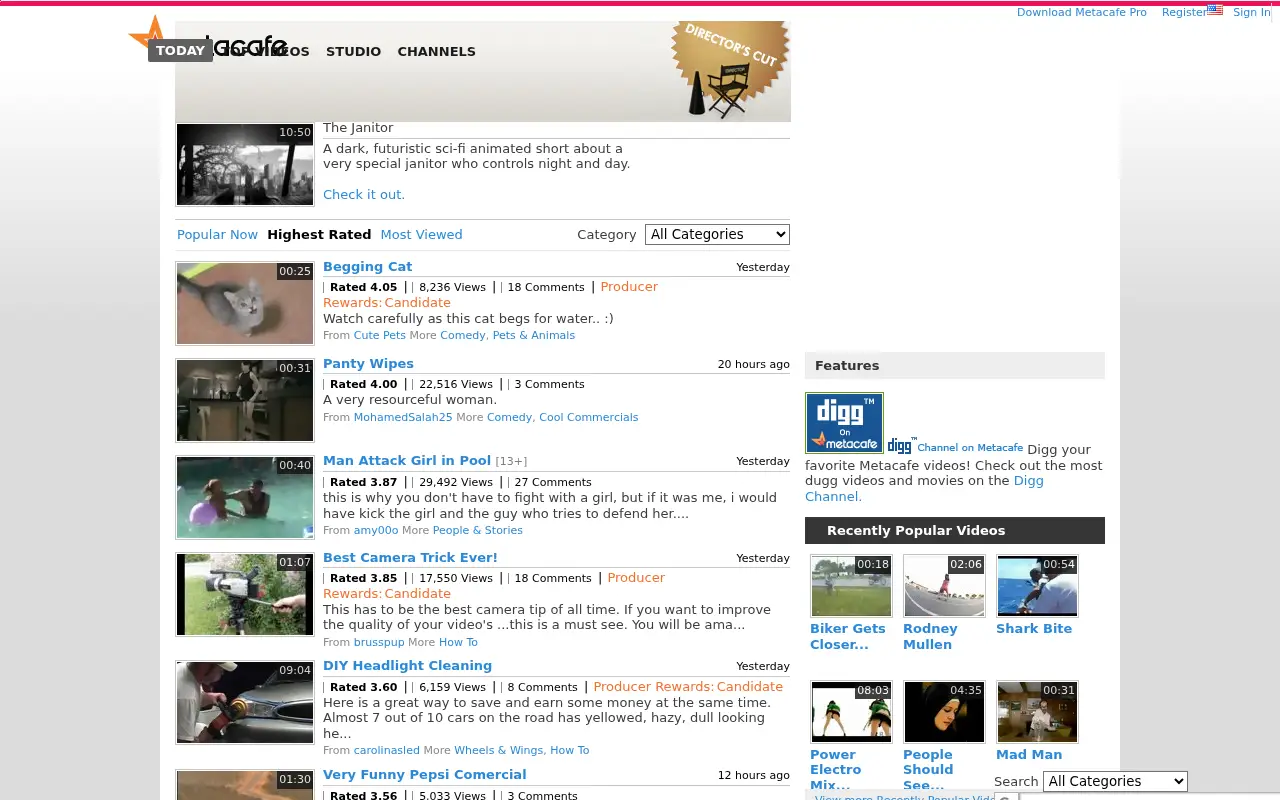Expand the Search All Categories dropdown
This screenshot has height=800, width=1280.
click(x=1115, y=781)
